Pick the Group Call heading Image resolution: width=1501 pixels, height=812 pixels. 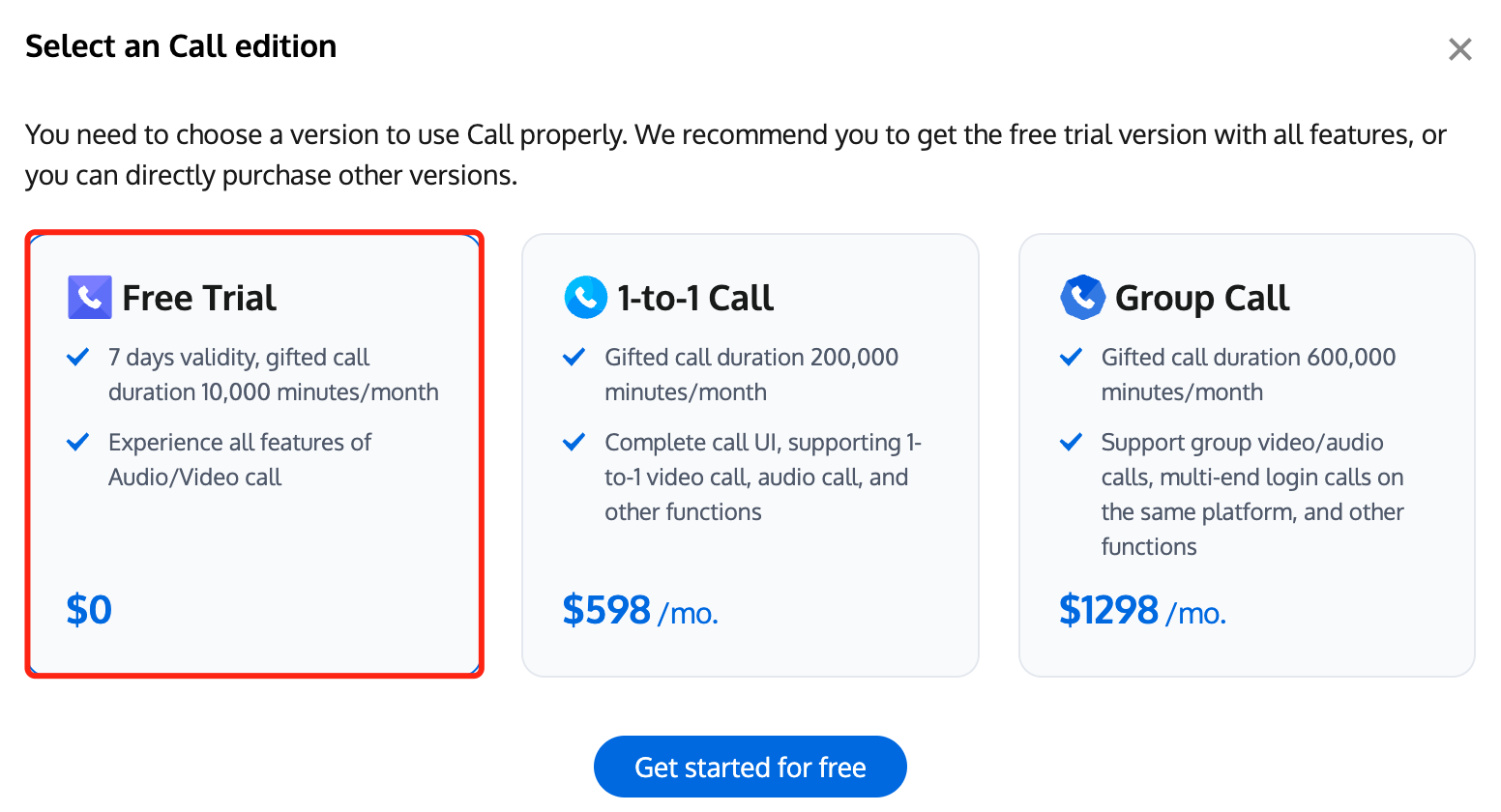[x=1202, y=298]
